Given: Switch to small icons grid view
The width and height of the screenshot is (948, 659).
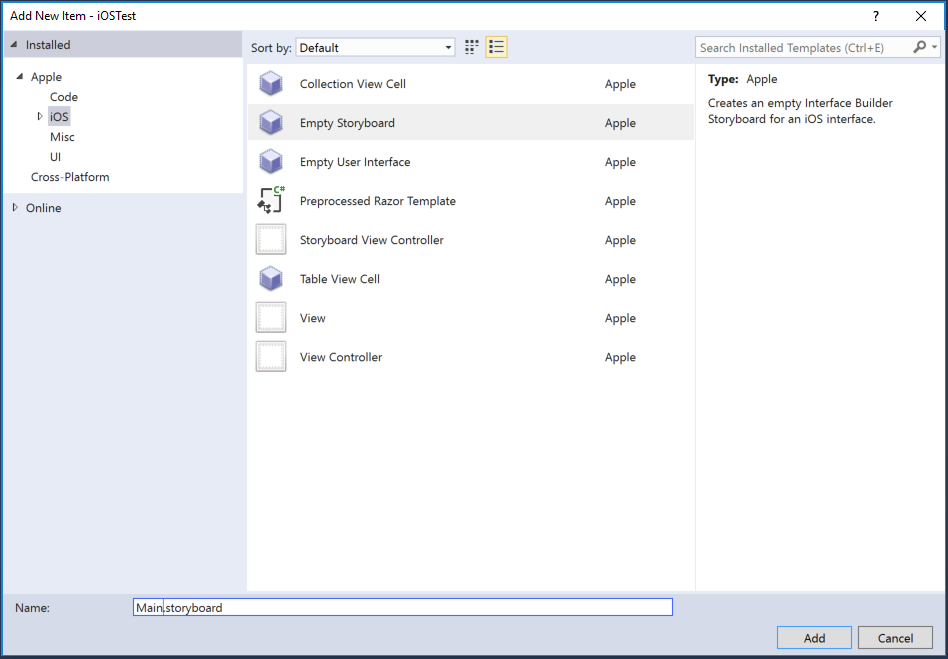Looking at the screenshot, I should [x=472, y=47].
